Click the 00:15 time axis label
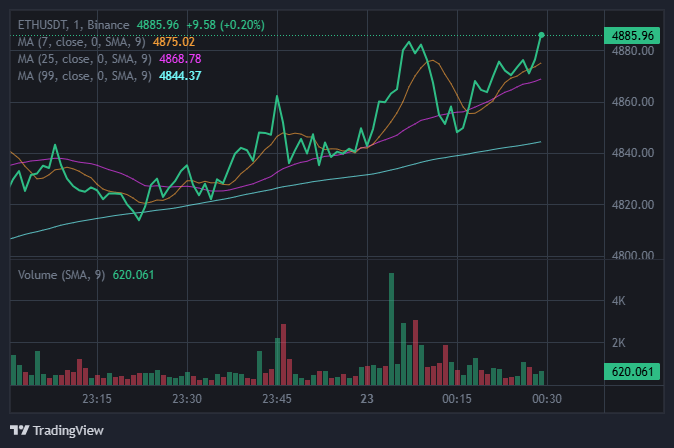 tap(456, 399)
